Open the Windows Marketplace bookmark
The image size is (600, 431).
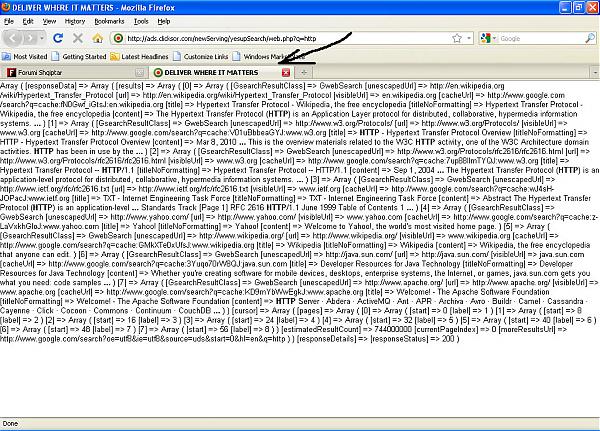pyautogui.click(x=268, y=57)
